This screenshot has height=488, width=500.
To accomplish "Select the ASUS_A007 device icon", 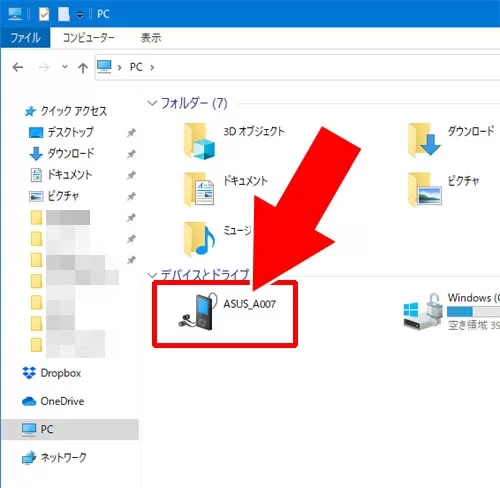I will 198,312.
